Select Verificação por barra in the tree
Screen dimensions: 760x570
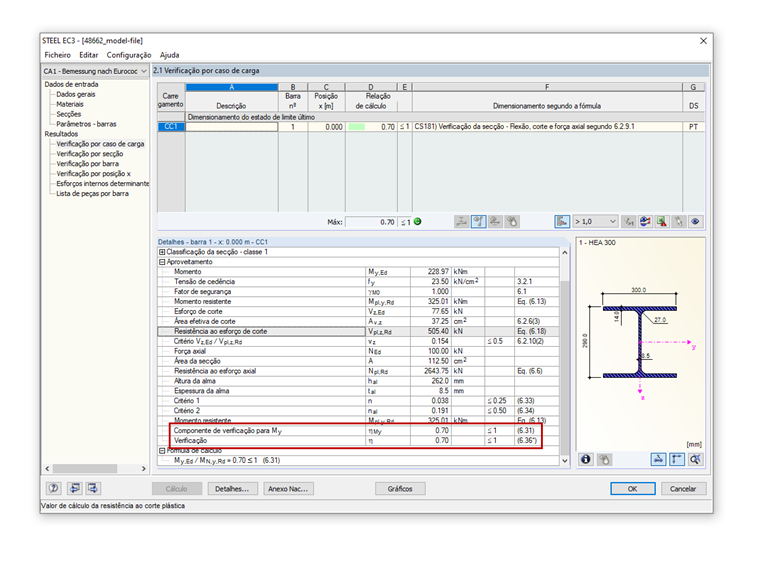pos(87,164)
